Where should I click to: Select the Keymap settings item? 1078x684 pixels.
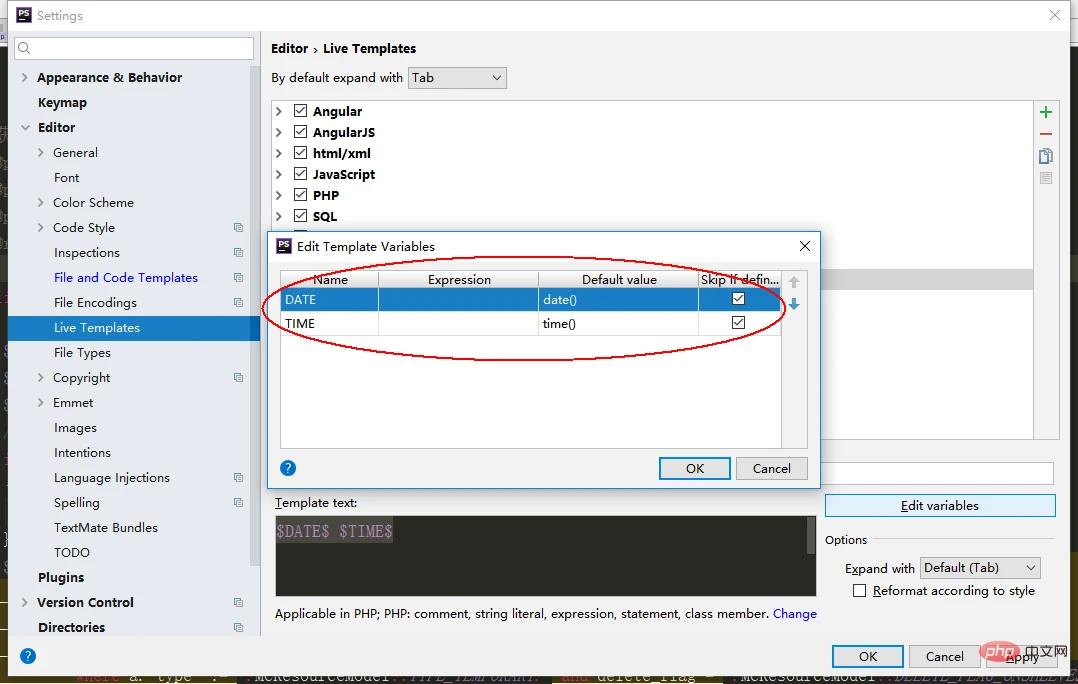[62, 103]
